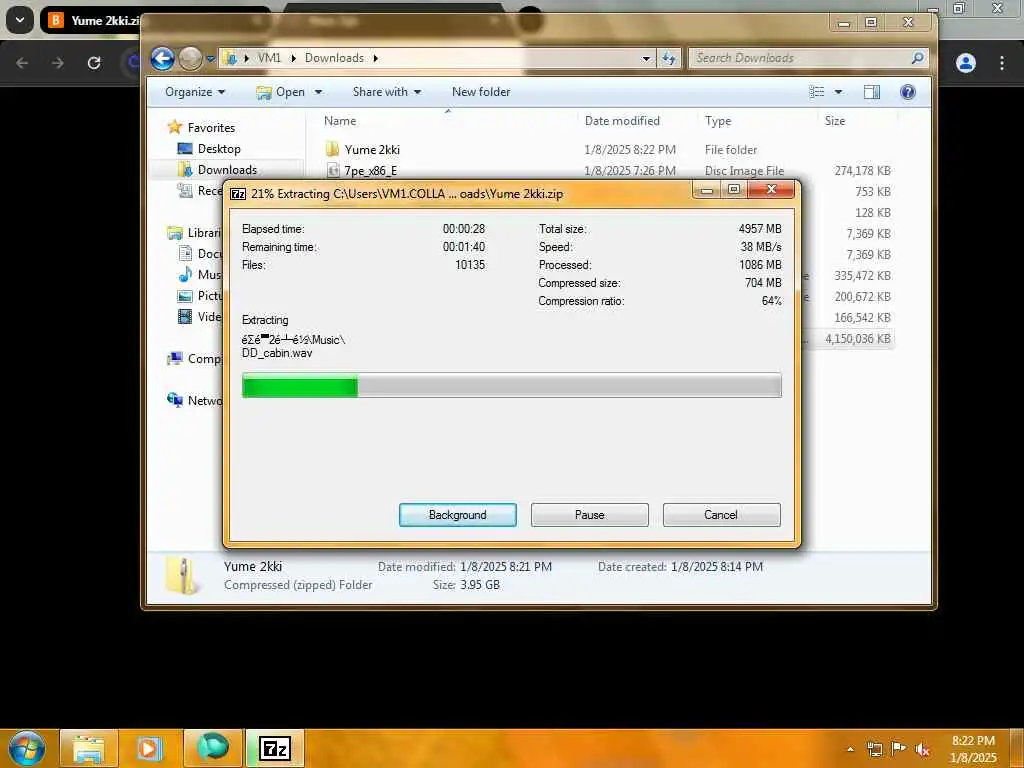Screen dimensions: 1024x768
Task: Click the muted volume tray icon
Action: [x=922, y=749]
